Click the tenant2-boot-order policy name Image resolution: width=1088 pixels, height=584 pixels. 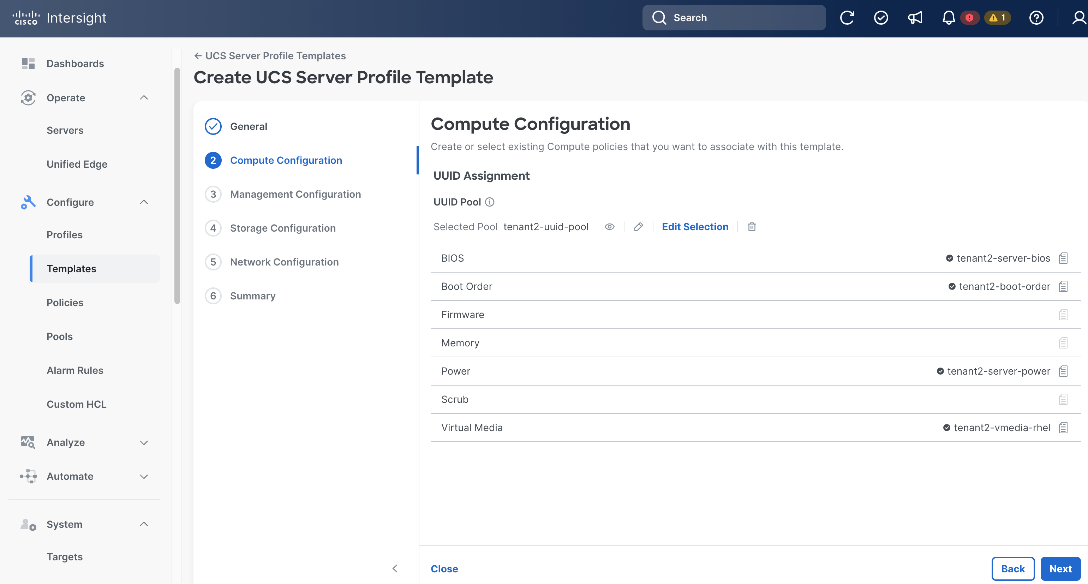[1004, 286]
